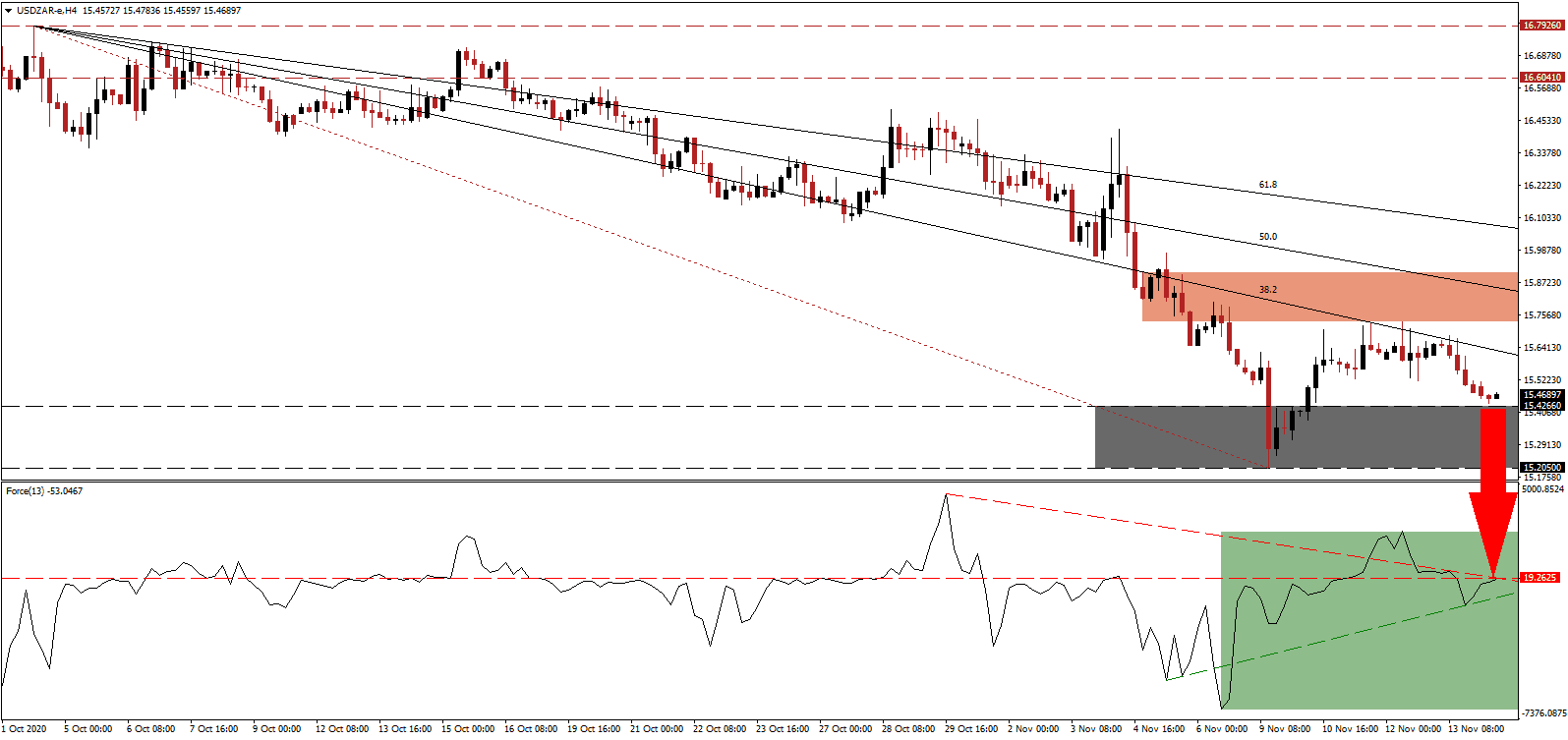Click the 19.2625 Force index level tag
The image size is (1568, 740).
pyautogui.click(x=1539, y=577)
